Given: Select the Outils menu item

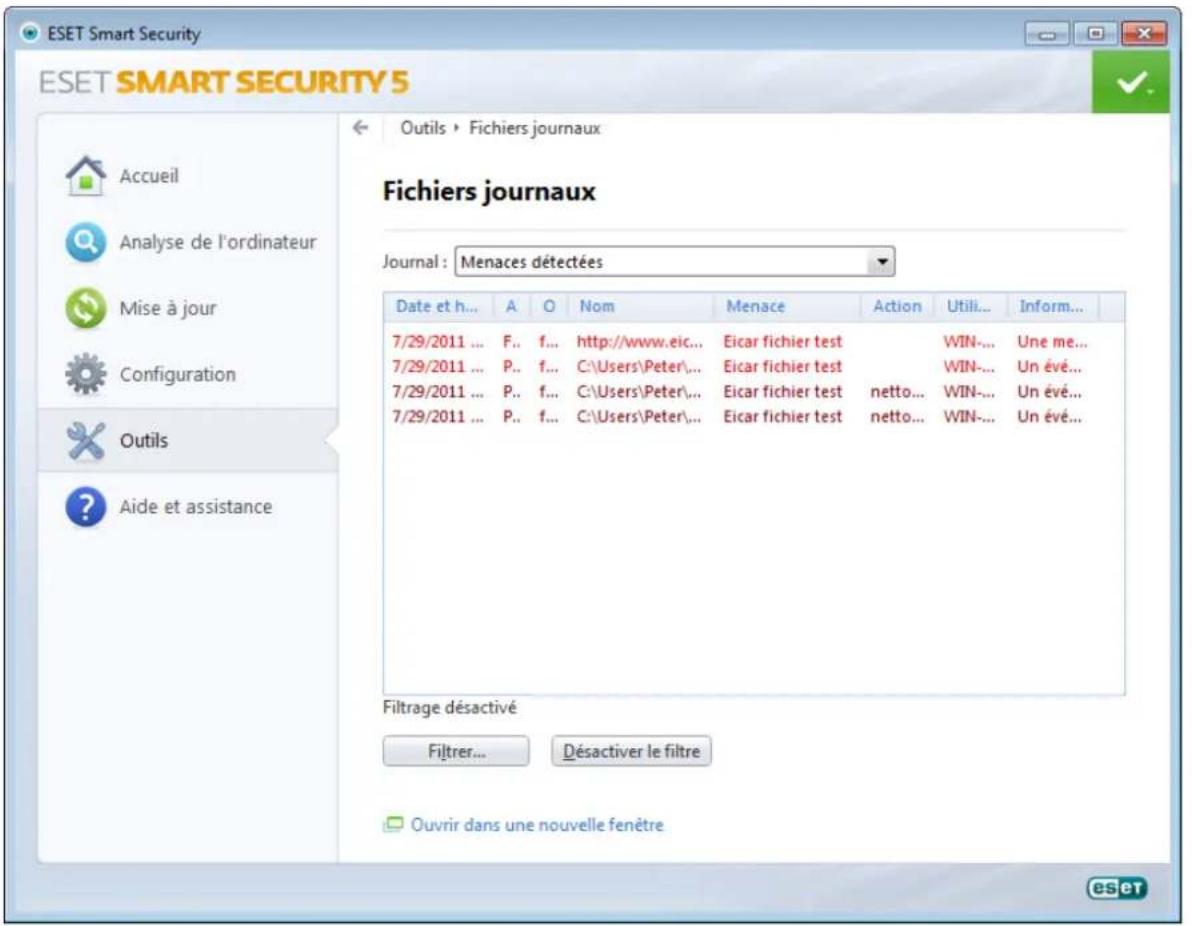Looking at the screenshot, I should coord(188,441).
